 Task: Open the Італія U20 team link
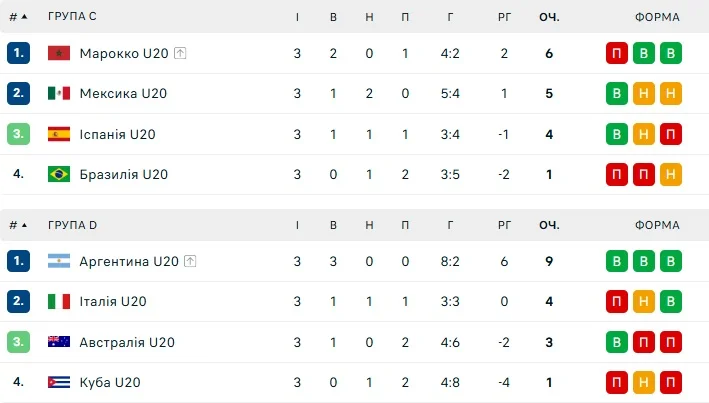(113, 301)
